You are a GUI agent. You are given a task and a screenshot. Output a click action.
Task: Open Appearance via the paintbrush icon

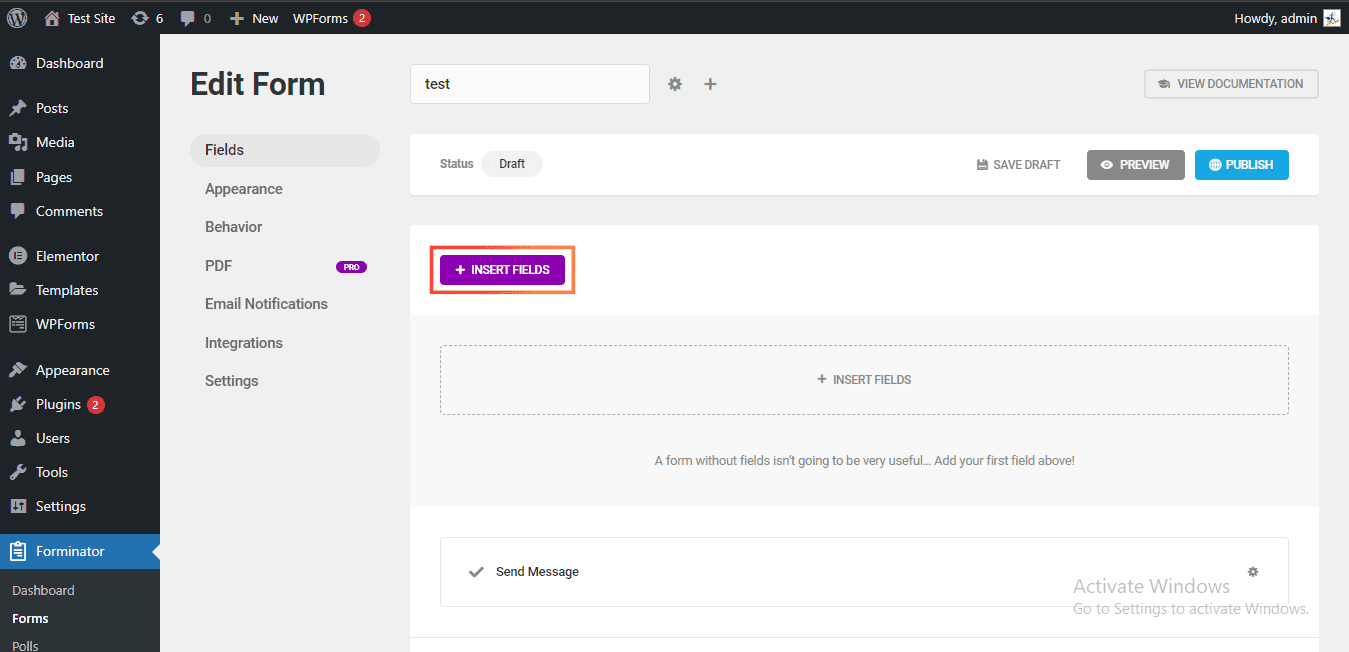coord(20,369)
